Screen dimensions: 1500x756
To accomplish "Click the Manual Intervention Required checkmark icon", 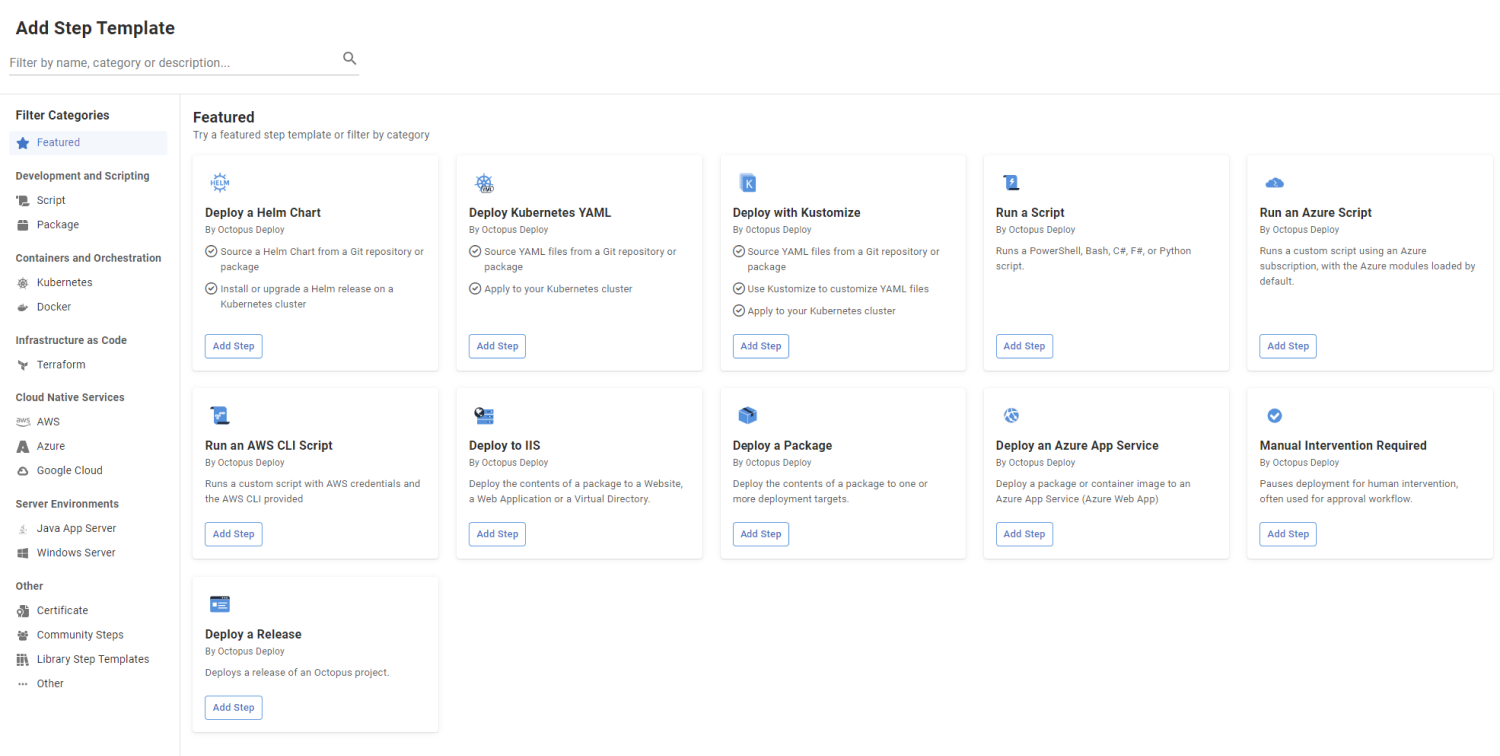I will coord(1274,416).
